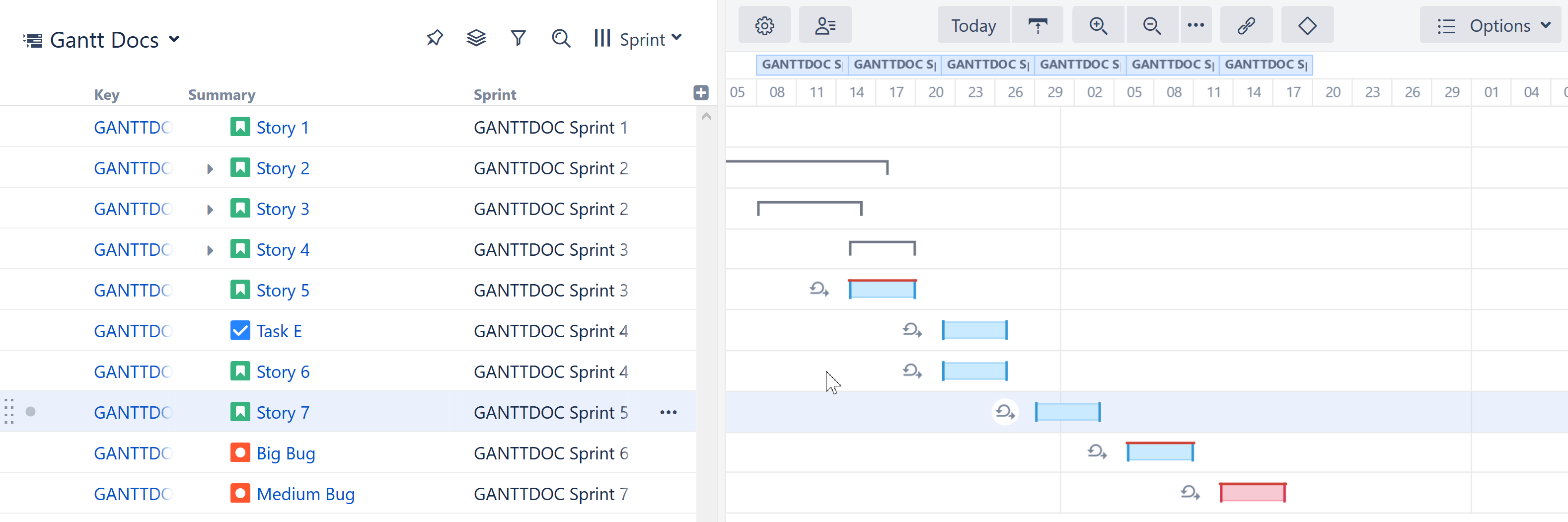Expand Story 2 to show children
Screen dimensions: 1568x522
point(210,168)
